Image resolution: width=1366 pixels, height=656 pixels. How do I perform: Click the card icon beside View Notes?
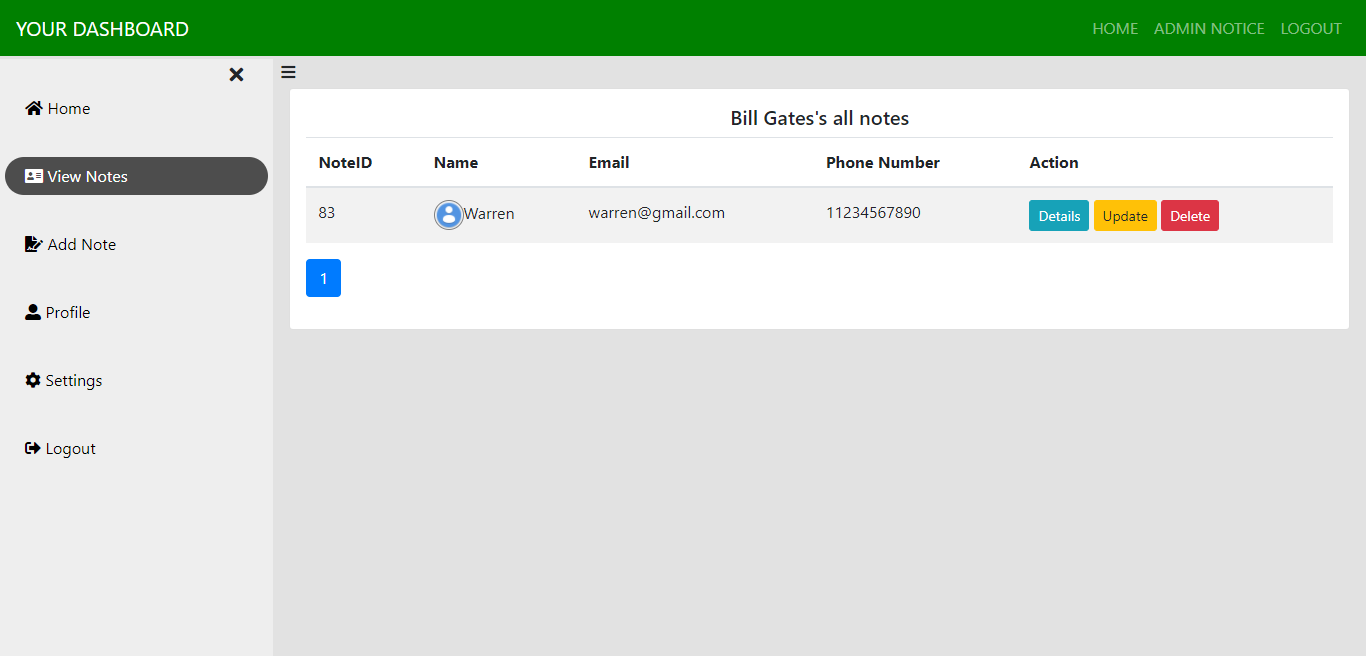coord(34,176)
